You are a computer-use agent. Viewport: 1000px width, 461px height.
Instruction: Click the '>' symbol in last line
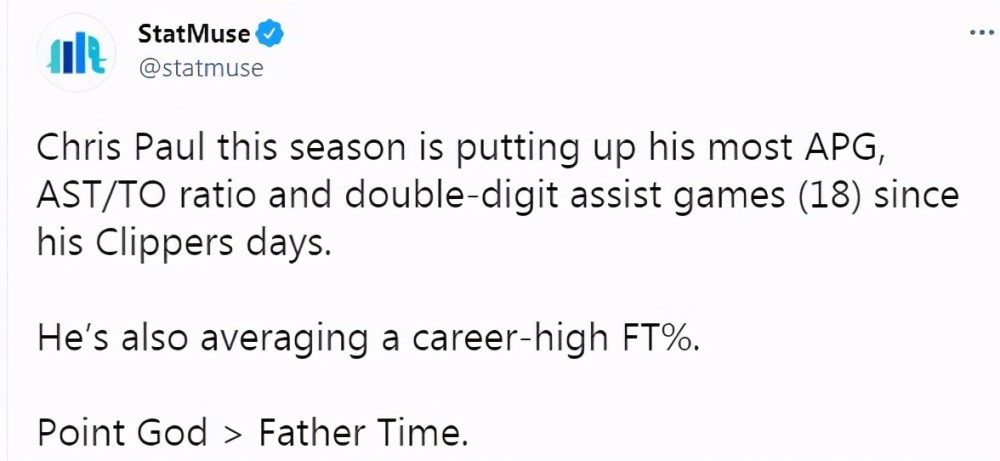[x=232, y=435]
